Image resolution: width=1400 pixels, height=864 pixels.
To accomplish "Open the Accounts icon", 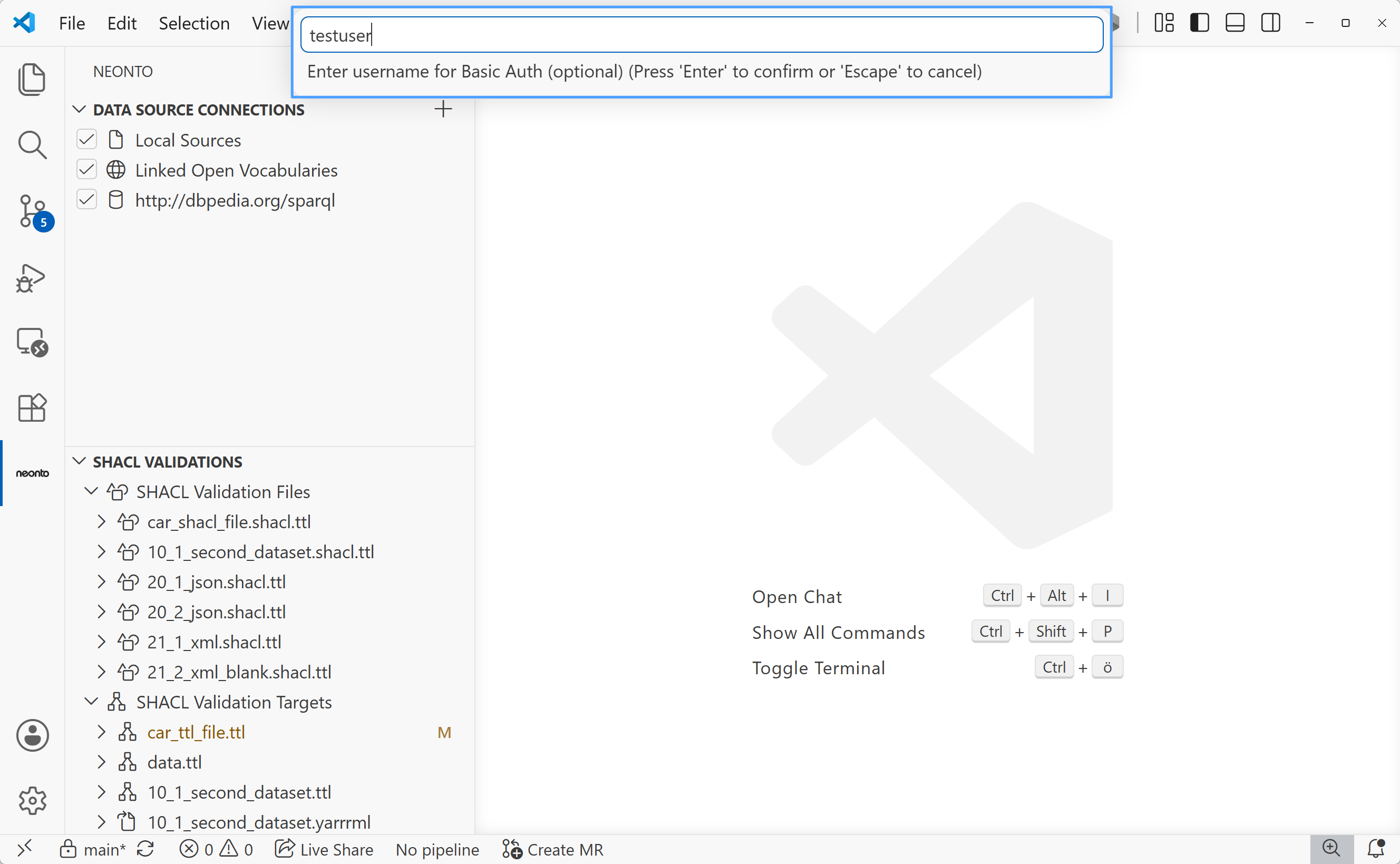I will tap(32, 735).
